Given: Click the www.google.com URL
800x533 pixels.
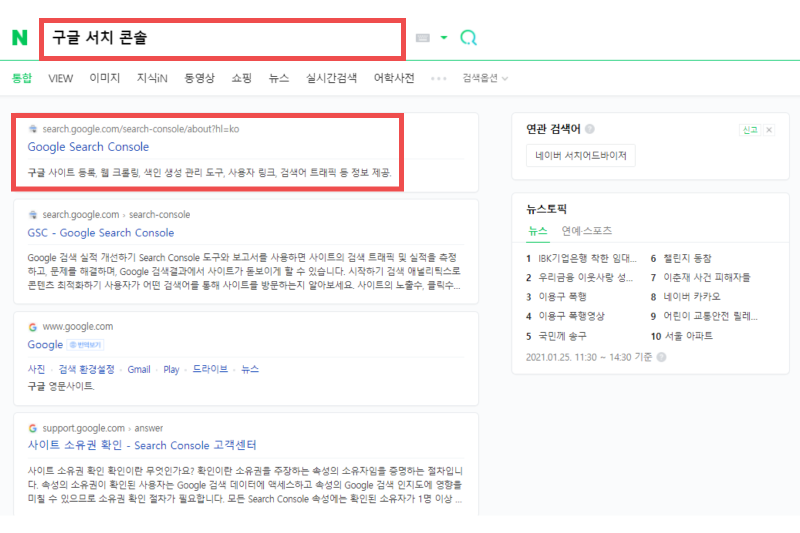Looking at the screenshot, I should [78, 326].
